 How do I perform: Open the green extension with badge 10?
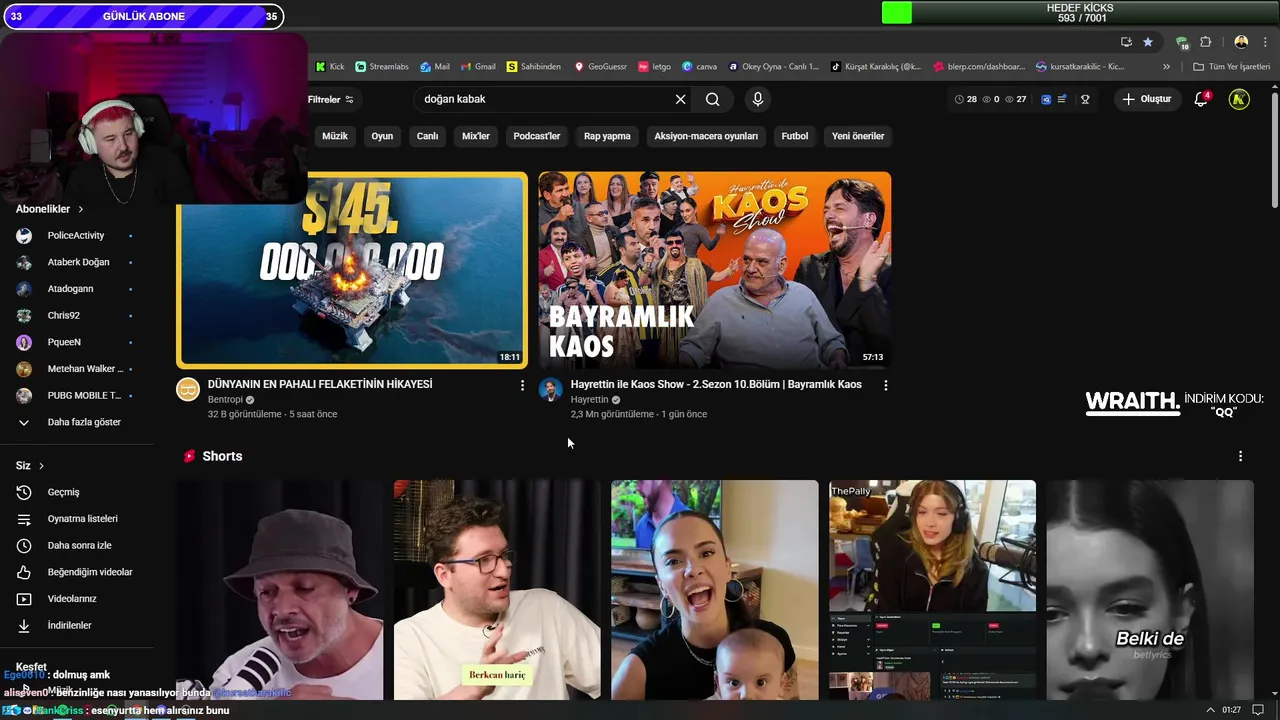1182,42
